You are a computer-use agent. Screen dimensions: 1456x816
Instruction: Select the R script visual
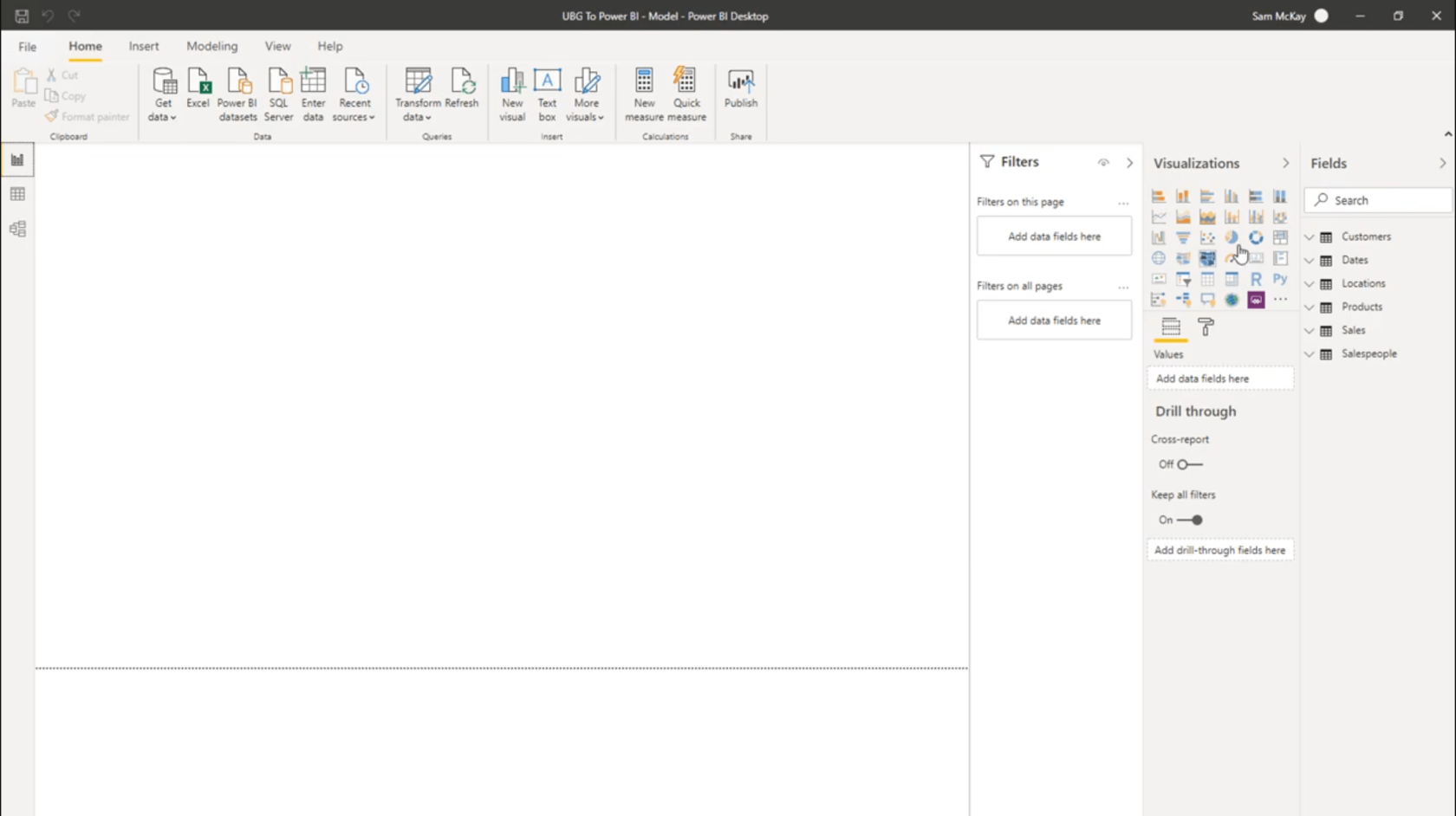tap(1256, 279)
